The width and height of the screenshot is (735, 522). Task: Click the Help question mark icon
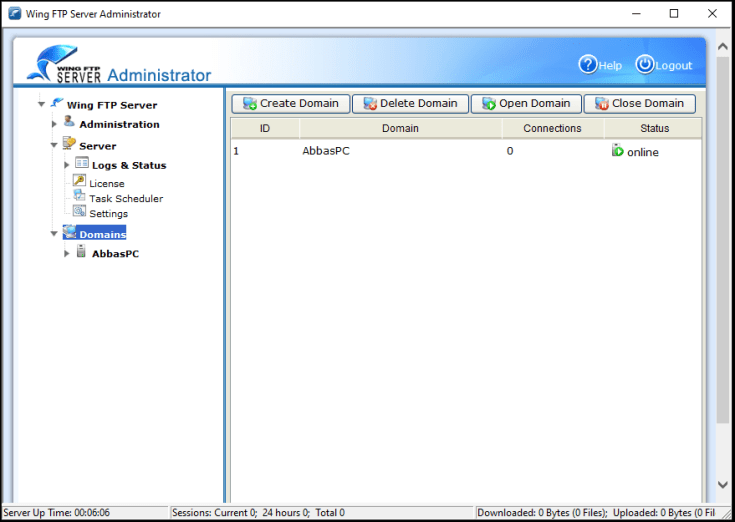pos(588,65)
